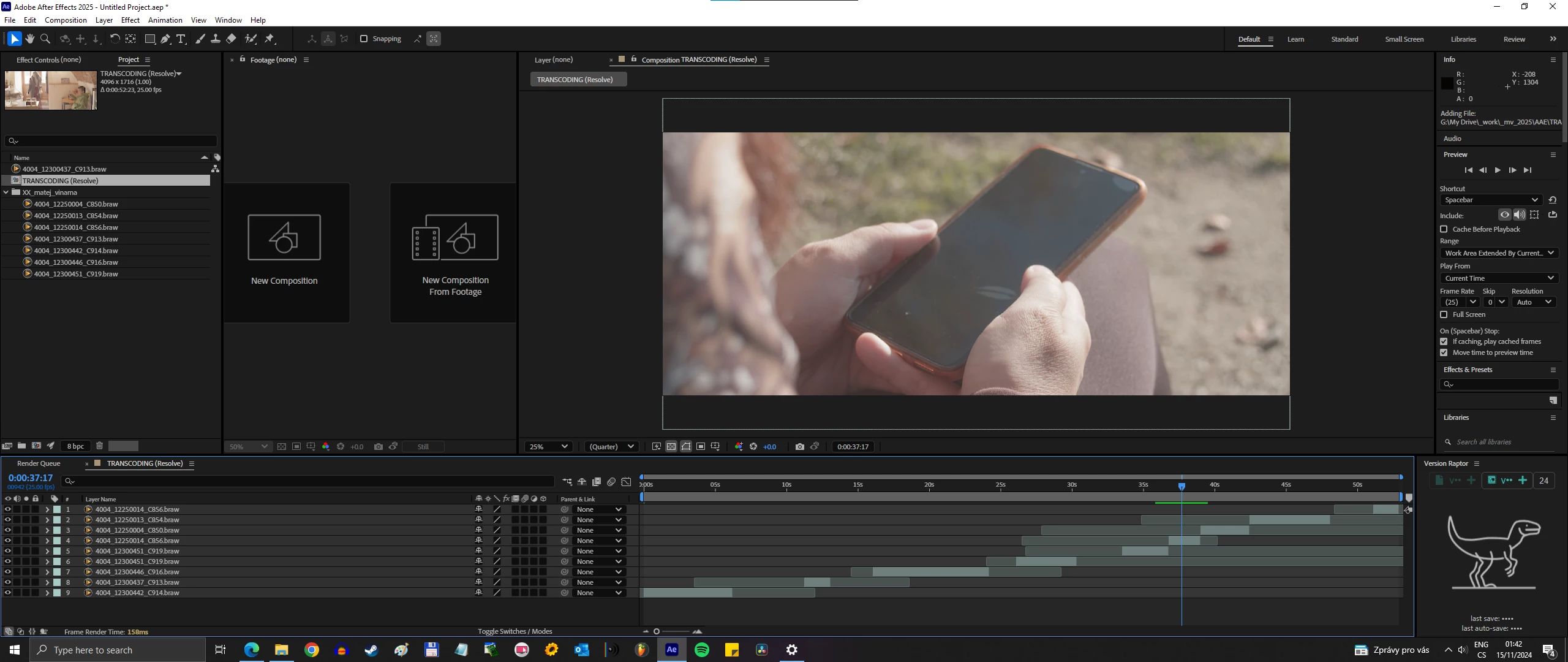Select the Zoom tool in toolbar
The width and height of the screenshot is (1568, 662).
[45, 39]
